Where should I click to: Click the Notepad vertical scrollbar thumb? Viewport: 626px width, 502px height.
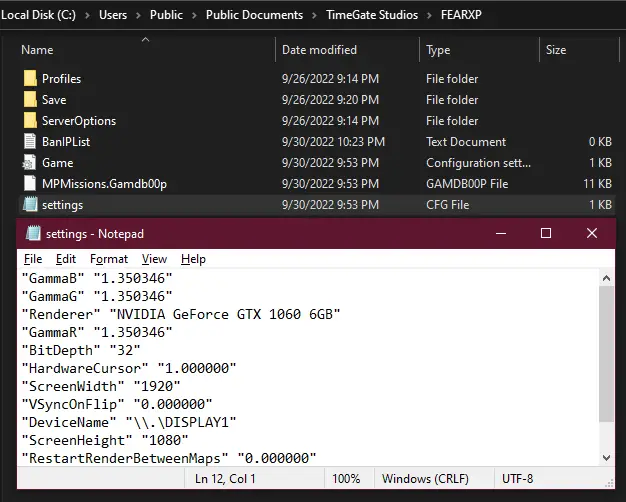(606, 354)
